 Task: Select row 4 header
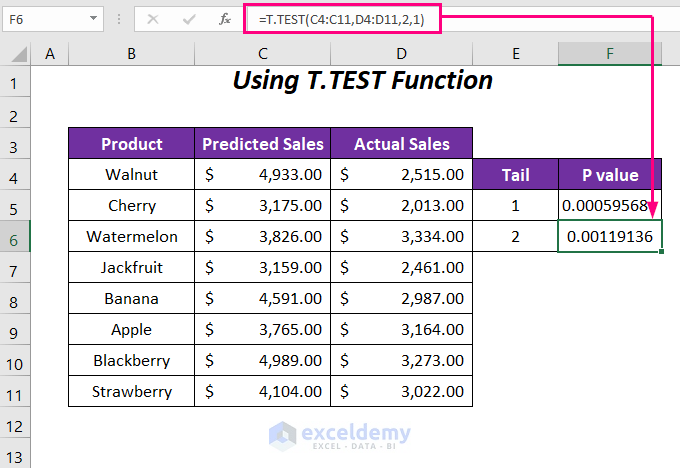[x=15, y=175]
